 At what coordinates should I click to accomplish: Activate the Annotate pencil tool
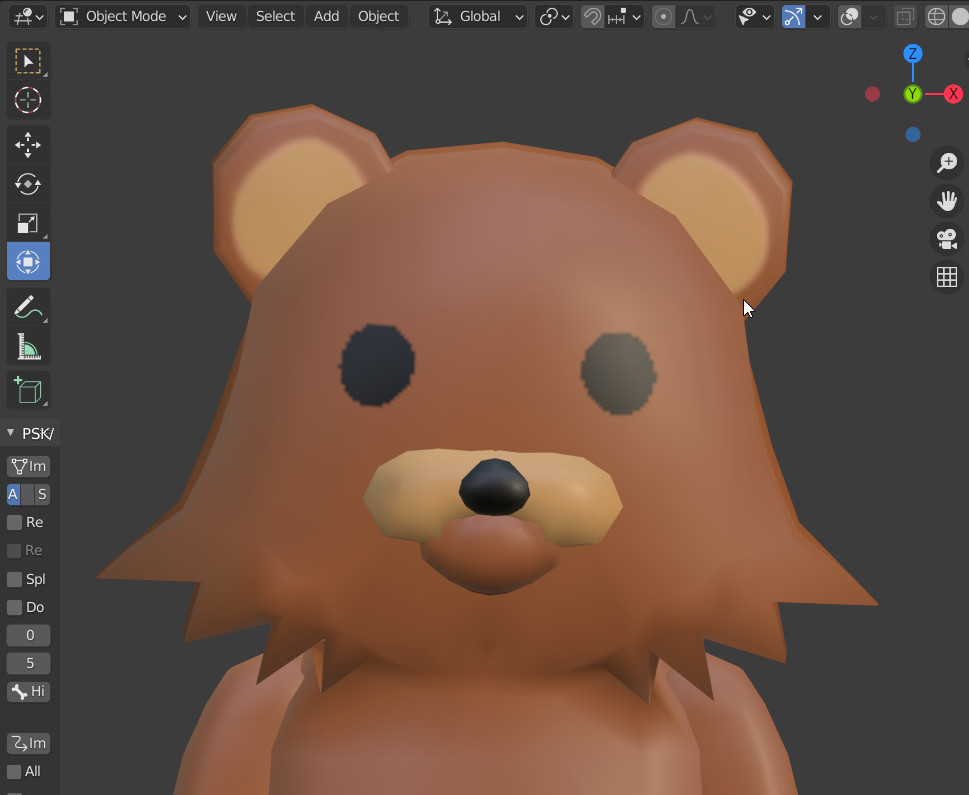point(28,307)
